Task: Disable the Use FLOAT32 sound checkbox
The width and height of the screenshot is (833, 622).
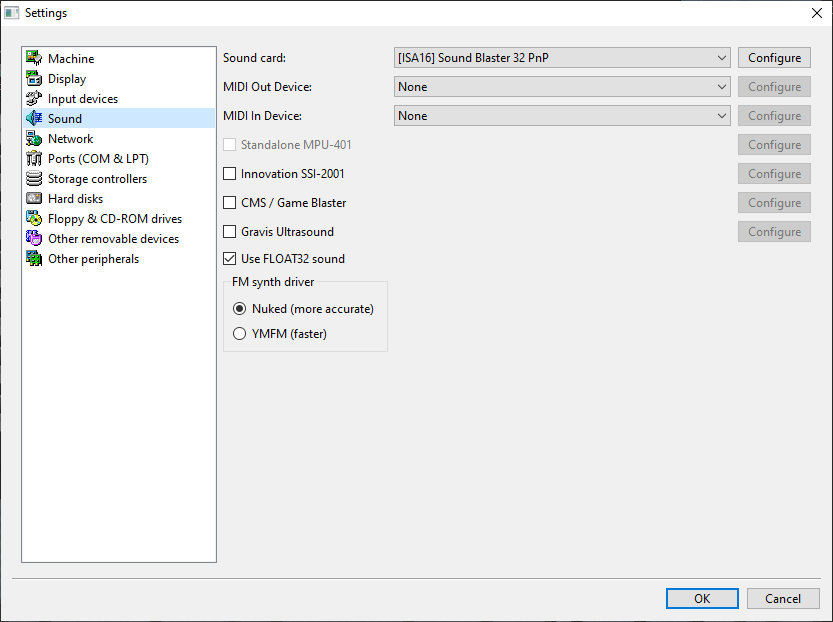Action: [230, 259]
